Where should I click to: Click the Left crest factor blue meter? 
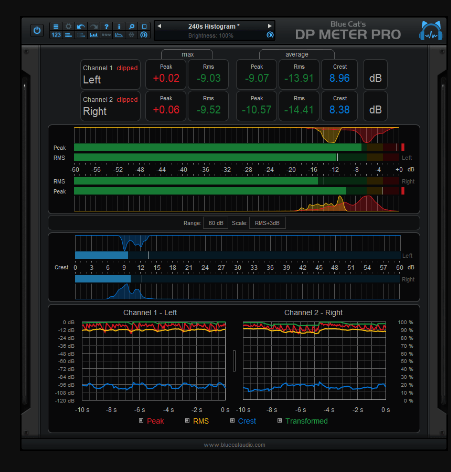coord(238,255)
